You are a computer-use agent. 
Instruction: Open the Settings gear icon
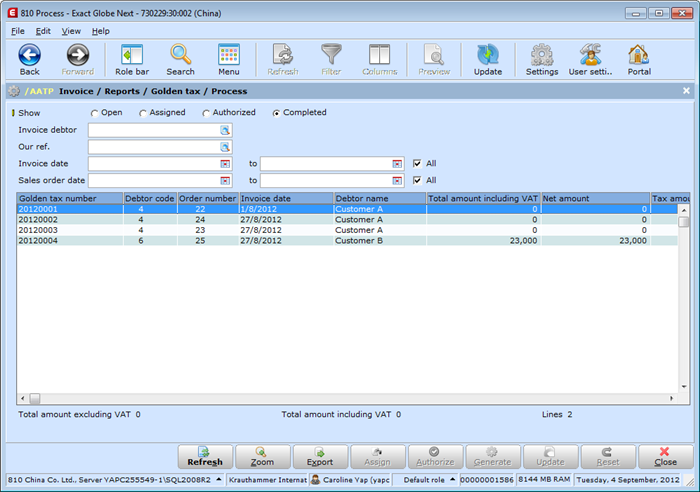pos(542,55)
